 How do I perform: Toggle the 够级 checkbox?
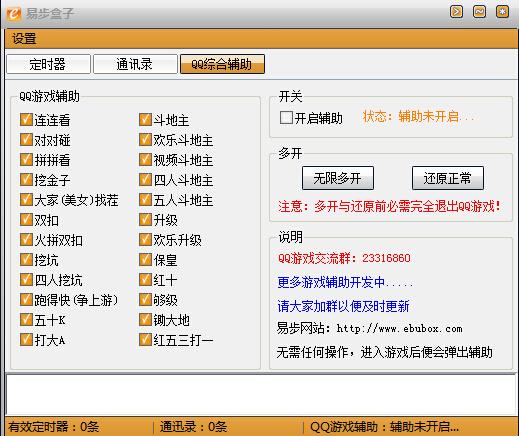(x=145, y=300)
